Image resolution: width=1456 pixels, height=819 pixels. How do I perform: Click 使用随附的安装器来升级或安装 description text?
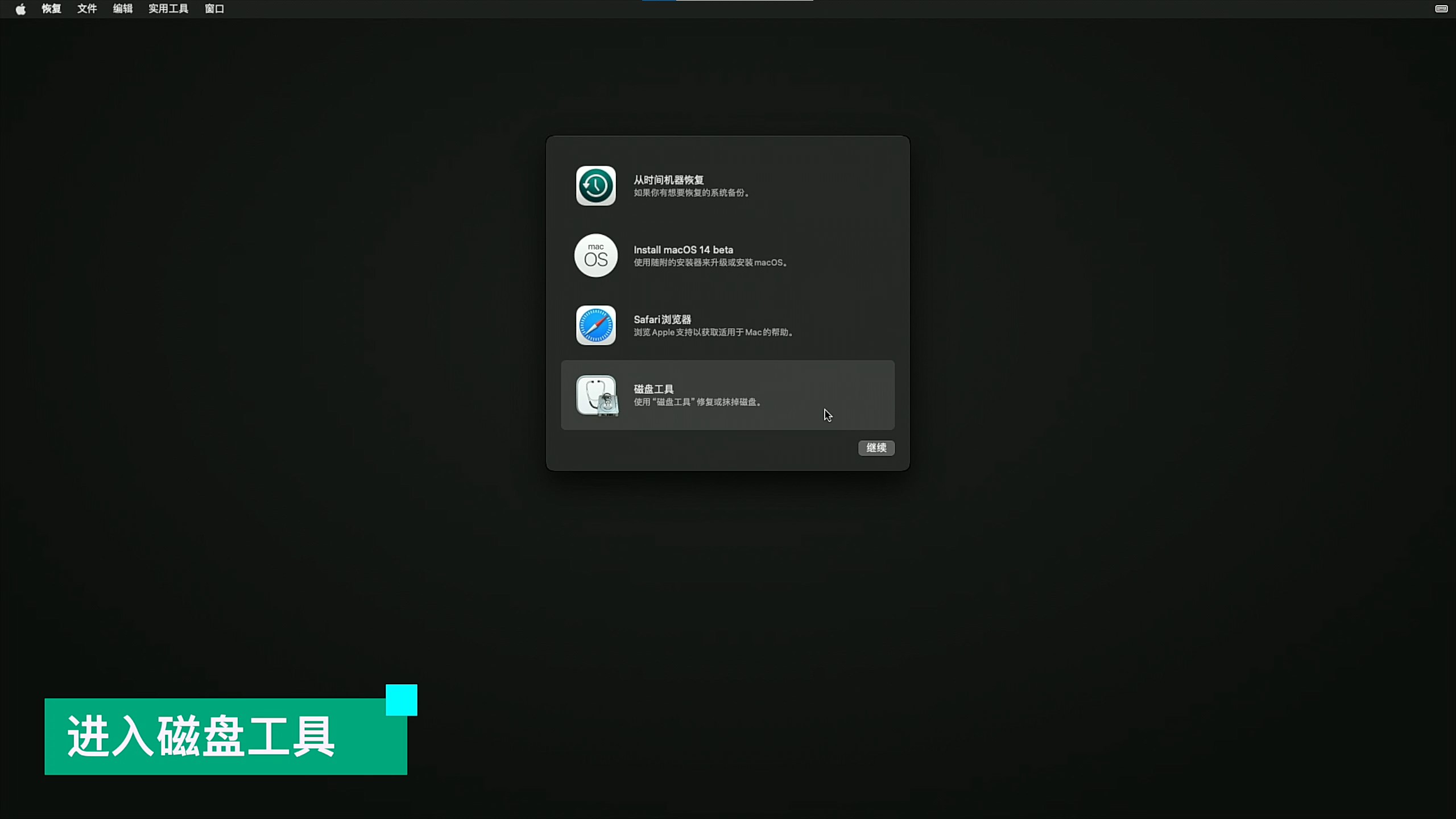coord(710,263)
